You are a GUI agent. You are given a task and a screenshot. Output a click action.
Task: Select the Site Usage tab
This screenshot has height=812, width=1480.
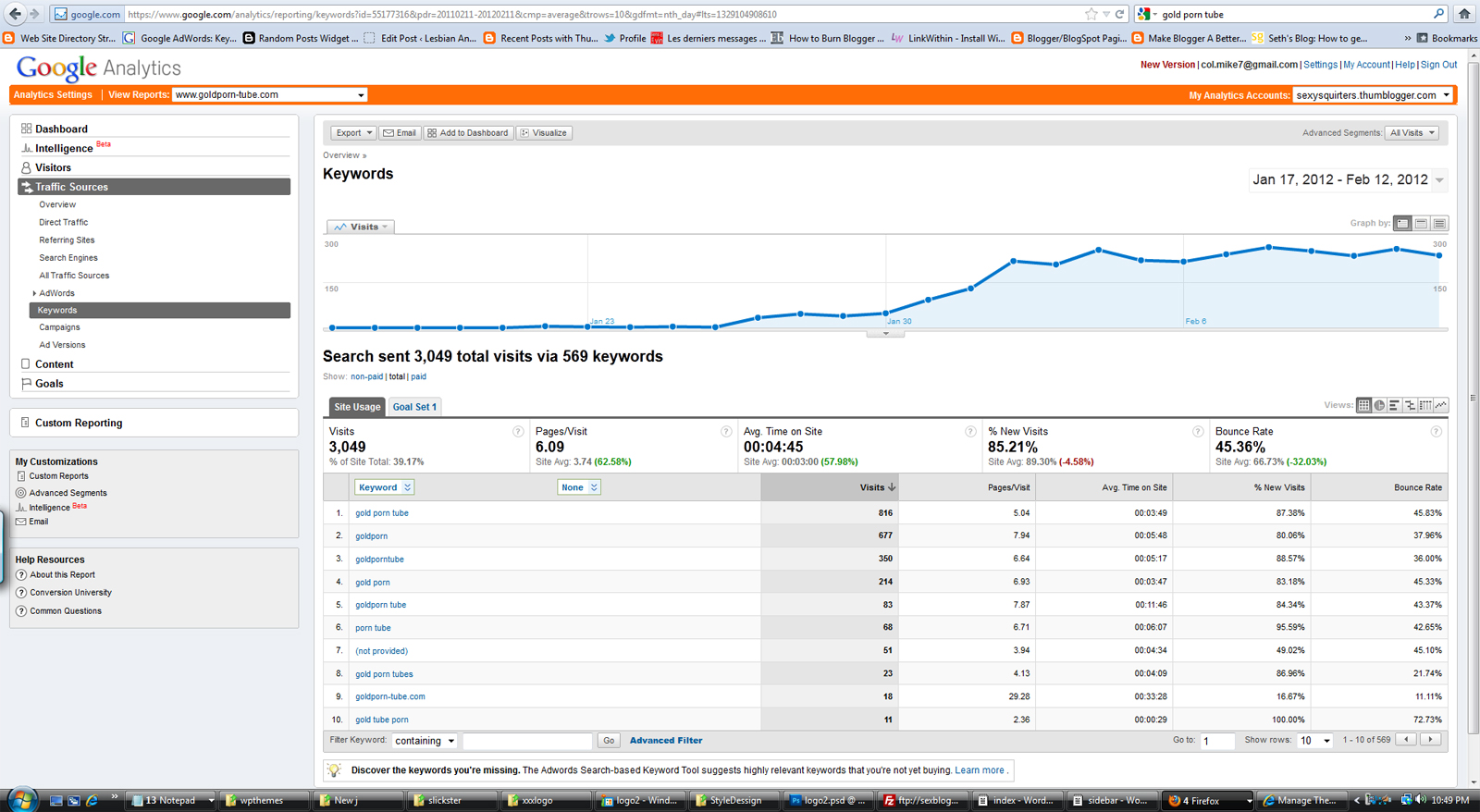coord(357,407)
